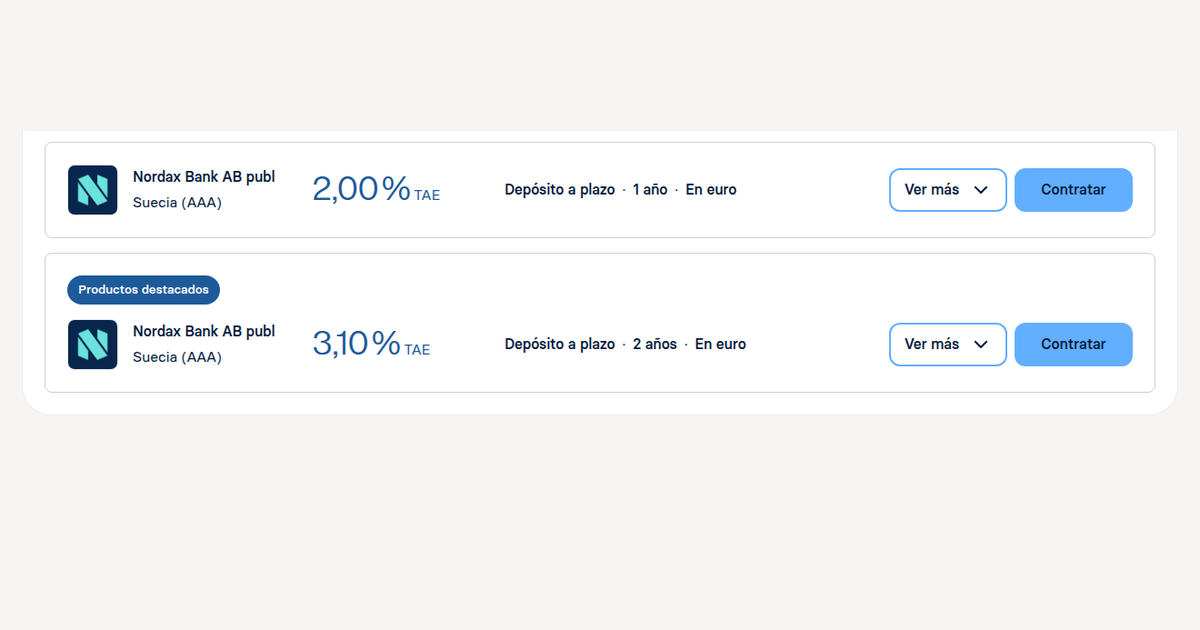Image resolution: width=1200 pixels, height=630 pixels.
Task: Click the 1 año term label
Action: click(x=650, y=190)
